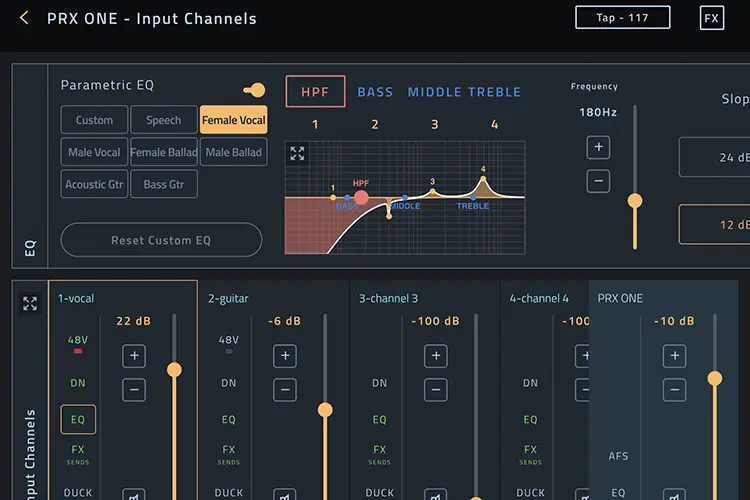Open FX sends for channel 3

(x=380, y=454)
